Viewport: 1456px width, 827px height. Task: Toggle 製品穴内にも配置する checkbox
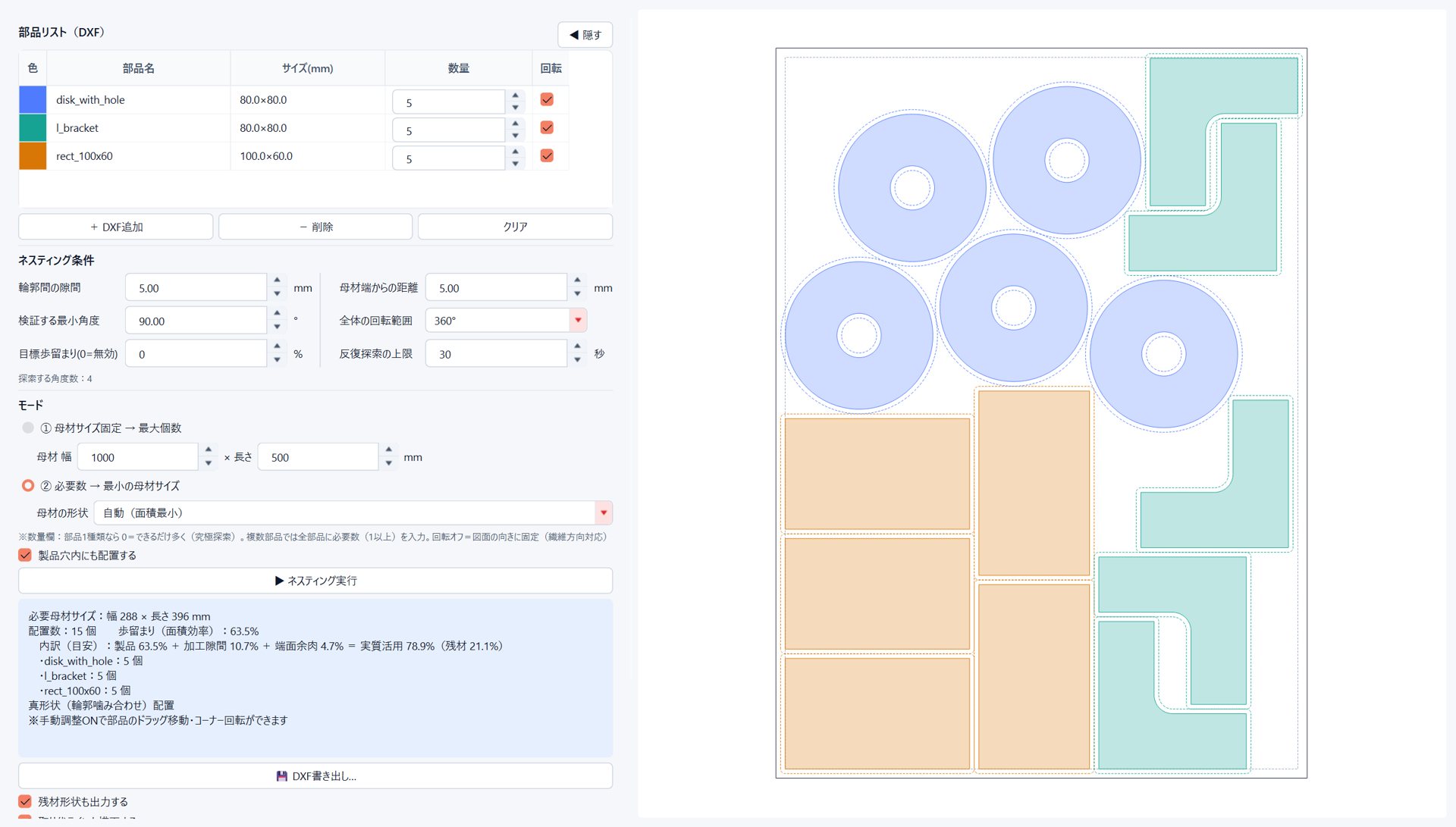pyautogui.click(x=25, y=555)
